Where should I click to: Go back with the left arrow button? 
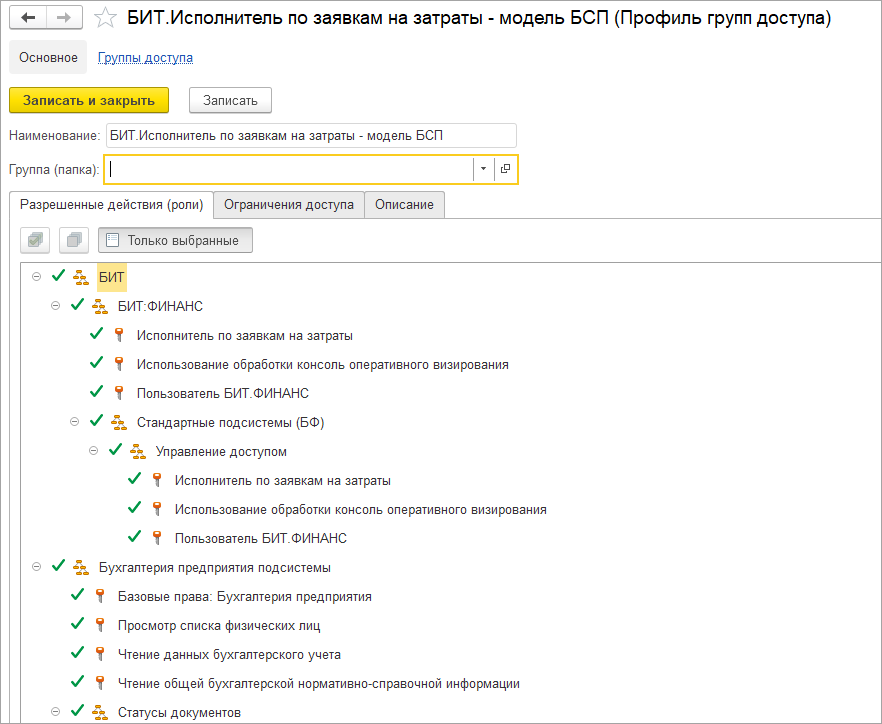coord(28,18)
